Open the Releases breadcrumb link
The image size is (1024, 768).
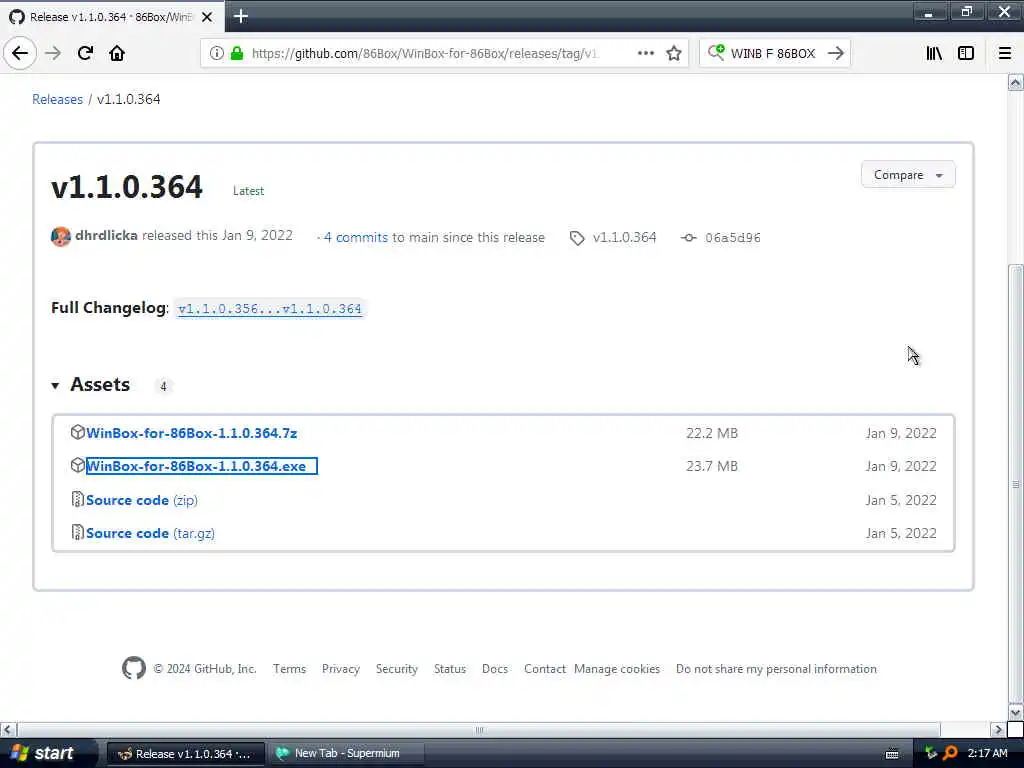[x=57, y=99]
